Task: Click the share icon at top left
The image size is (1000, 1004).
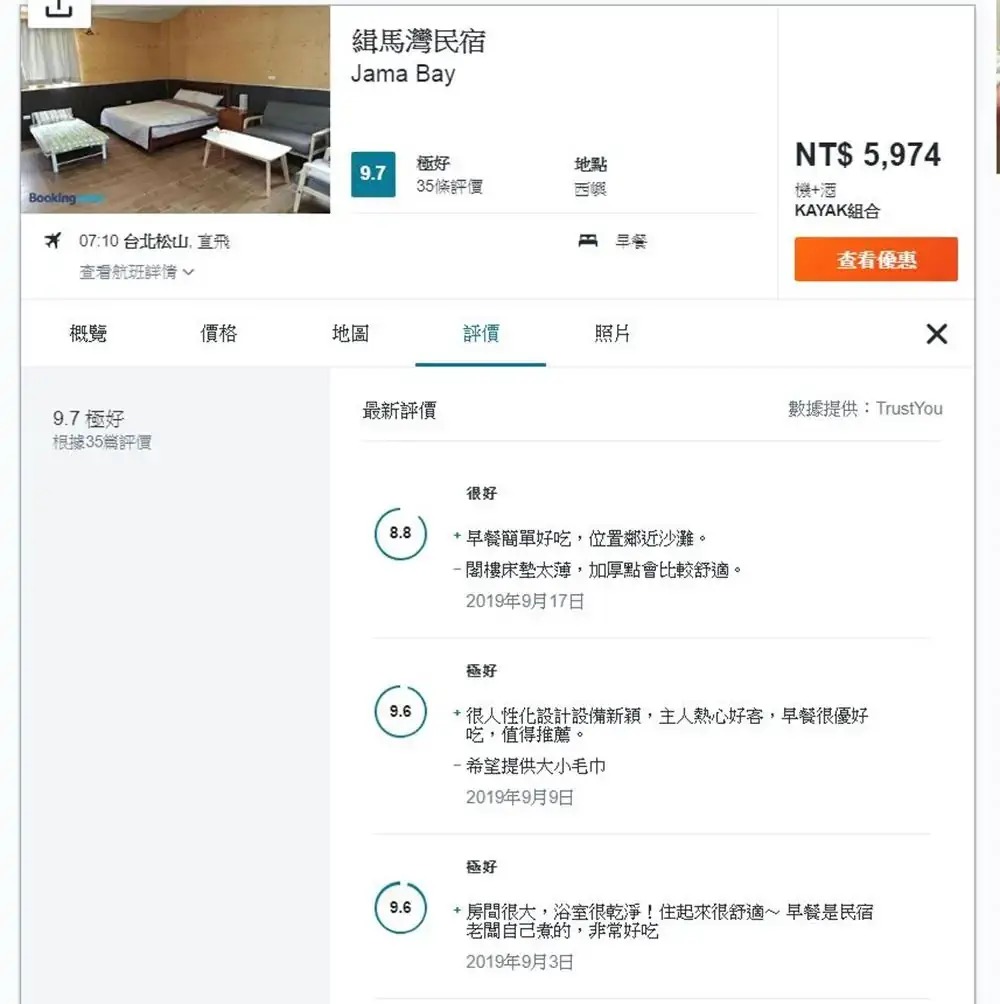Action: pos(59,7)
